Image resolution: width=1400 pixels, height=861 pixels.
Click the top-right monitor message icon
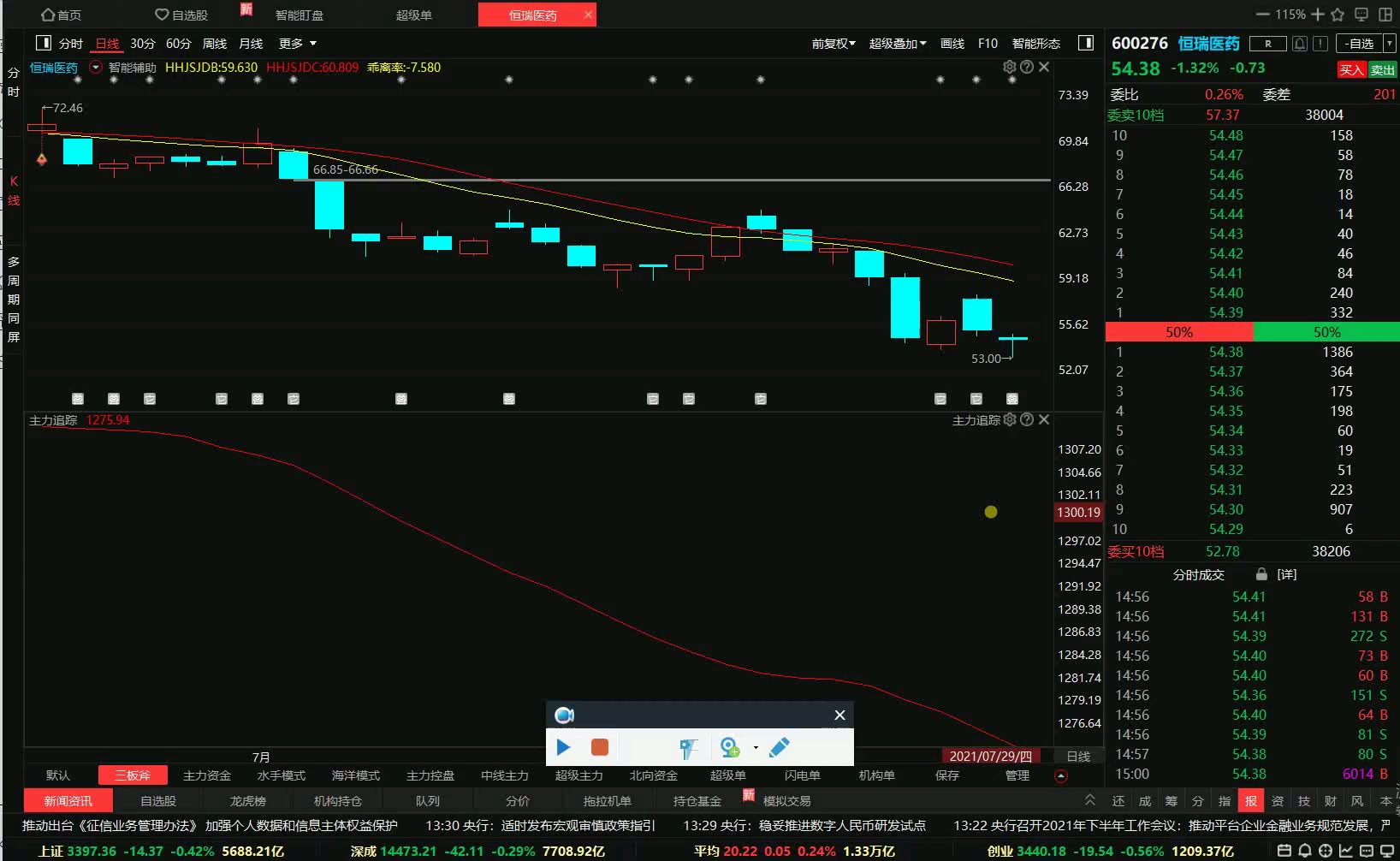pos(1361,15)
